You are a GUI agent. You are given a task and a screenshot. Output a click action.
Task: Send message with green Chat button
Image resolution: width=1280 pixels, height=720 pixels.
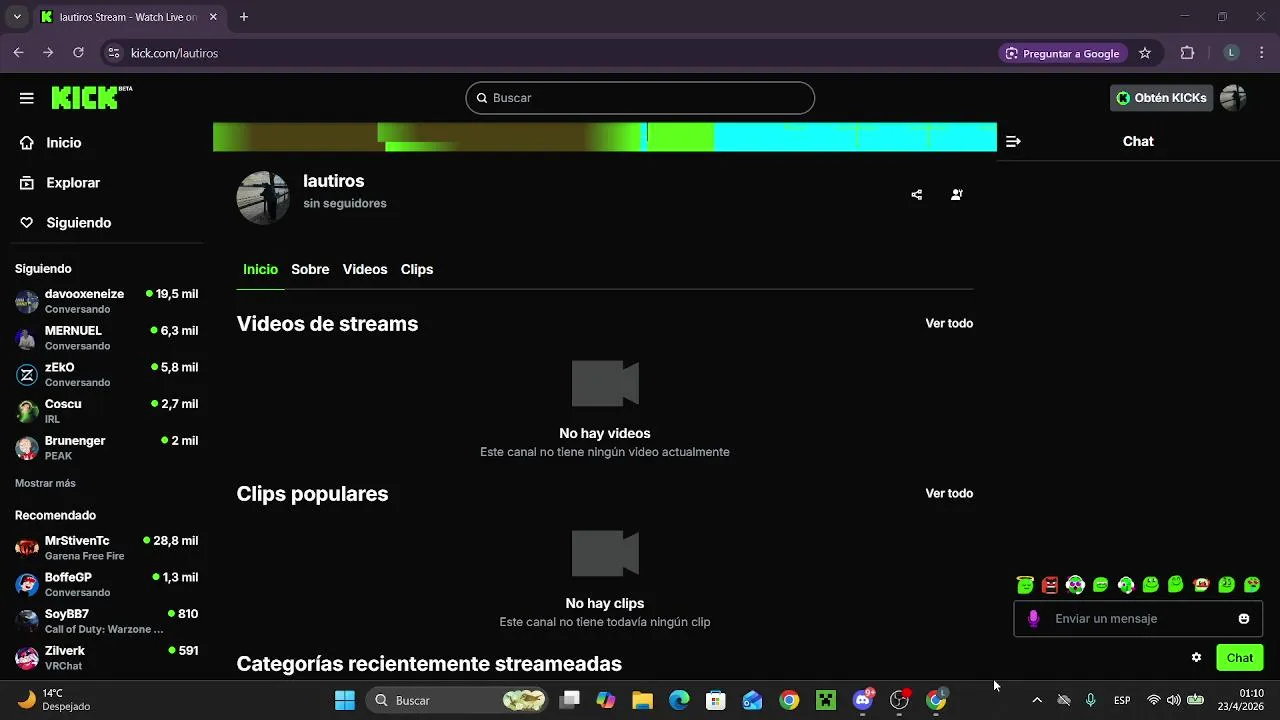(1240, 658)
